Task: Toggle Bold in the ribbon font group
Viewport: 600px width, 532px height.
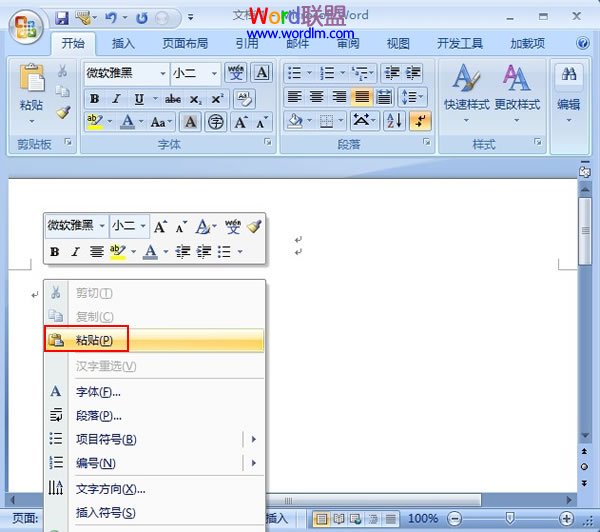Action: click(x=94, y=99)
